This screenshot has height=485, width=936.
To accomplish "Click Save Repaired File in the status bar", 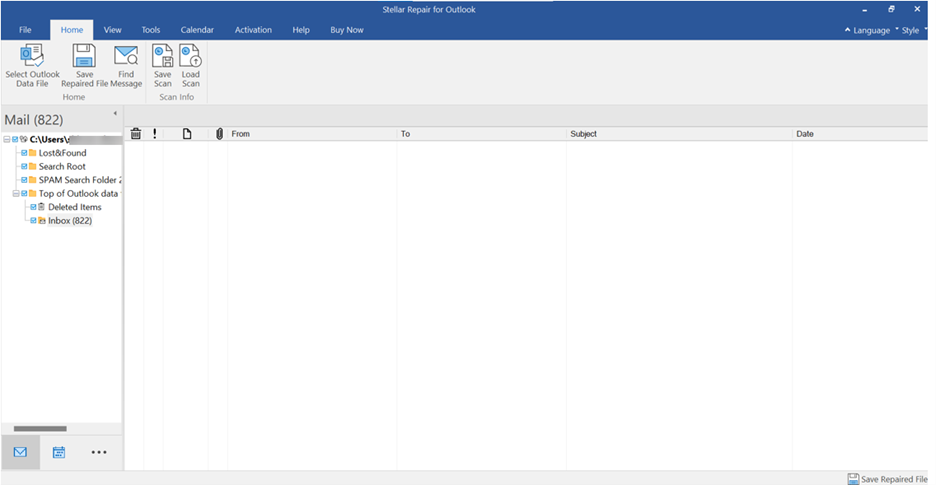I will coord(888,479).
